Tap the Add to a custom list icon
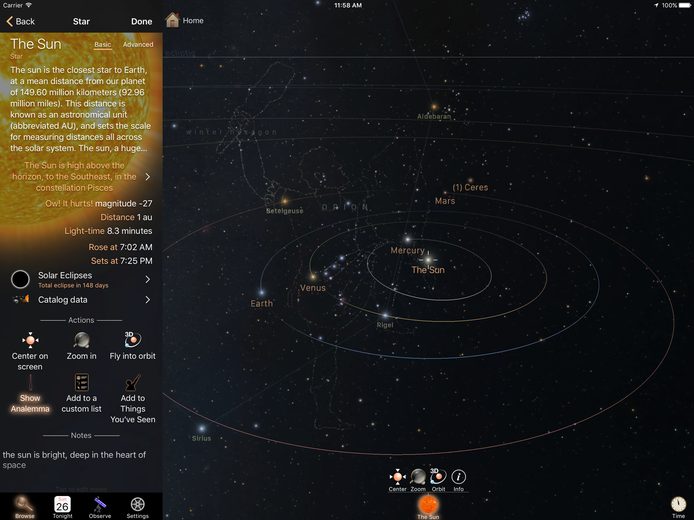Image resolution: width=694 pixels, height=520 pixels. (x=81, y=382)
